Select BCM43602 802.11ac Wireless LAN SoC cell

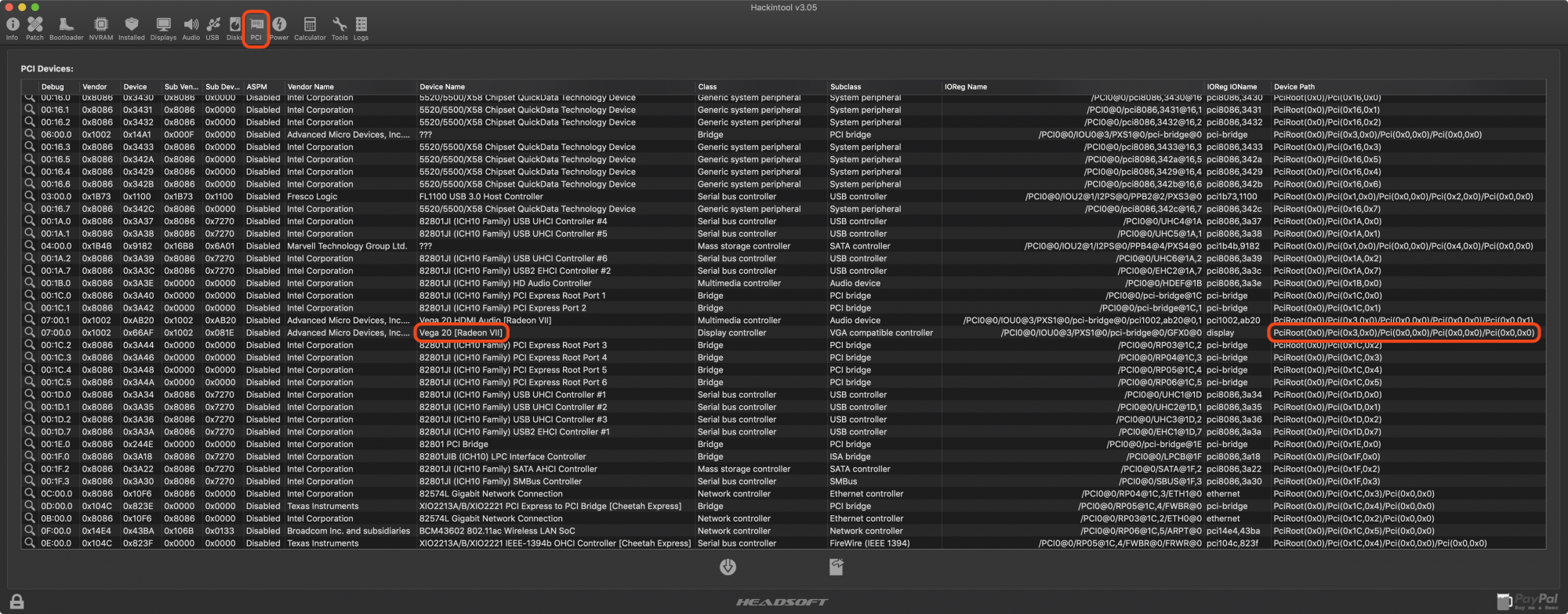pos(497,531)
